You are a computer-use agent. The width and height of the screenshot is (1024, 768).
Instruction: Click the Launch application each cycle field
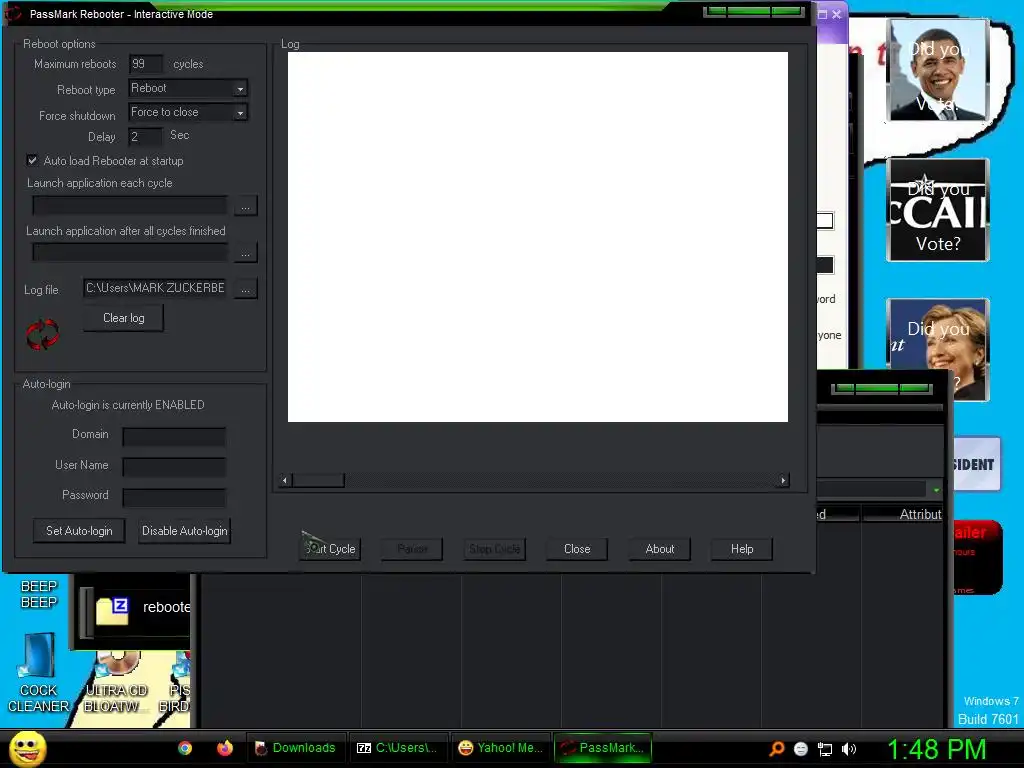tap(130, 206)
